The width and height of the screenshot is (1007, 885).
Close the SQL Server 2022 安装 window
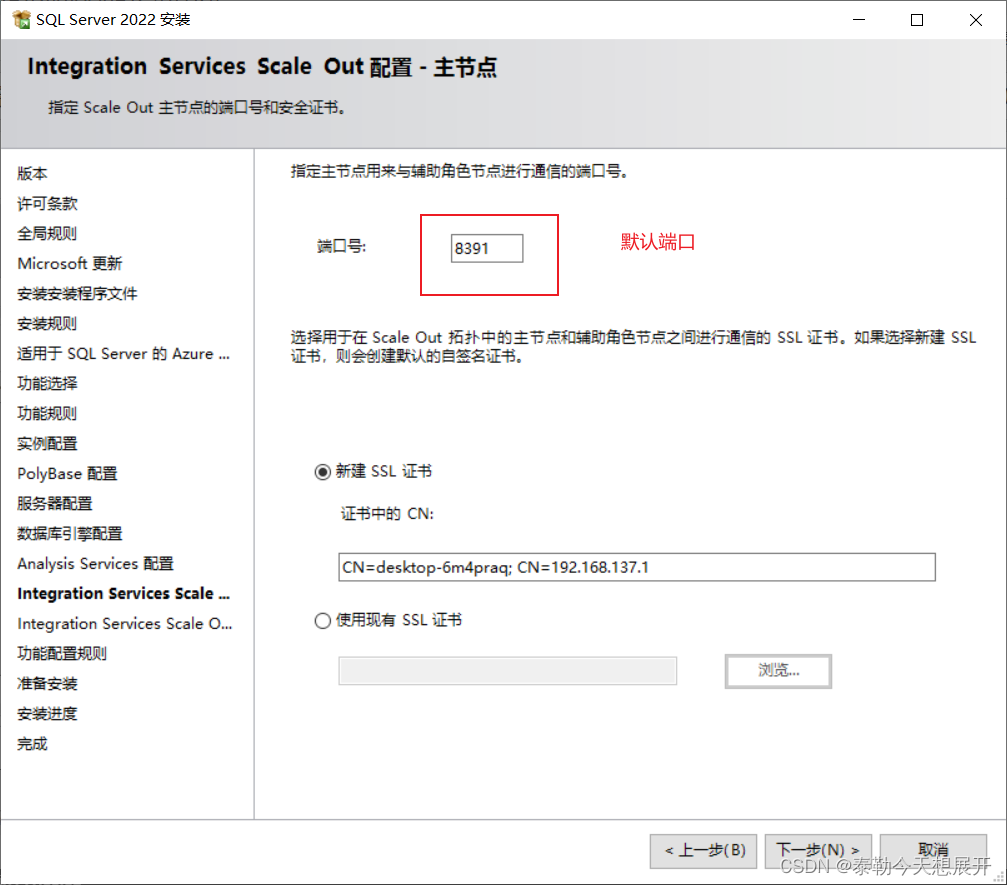(x=976, y=20)
